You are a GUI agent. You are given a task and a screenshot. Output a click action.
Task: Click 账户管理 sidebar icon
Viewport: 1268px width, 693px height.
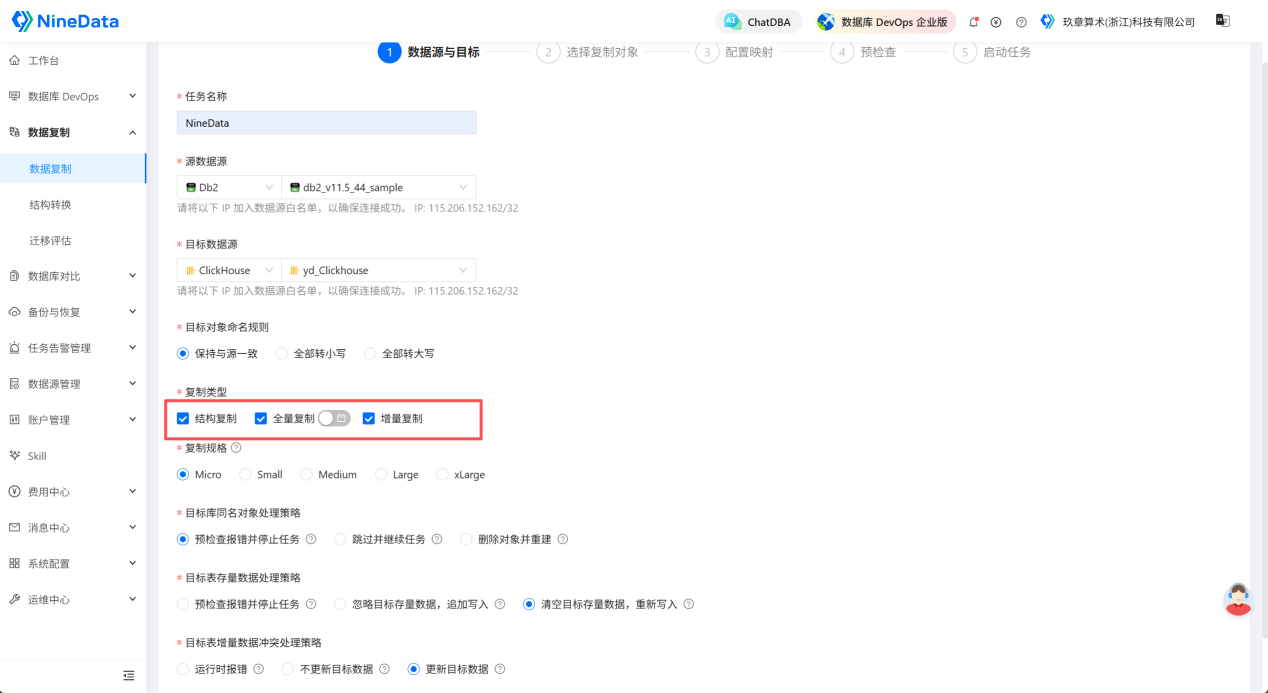(14, 420)
